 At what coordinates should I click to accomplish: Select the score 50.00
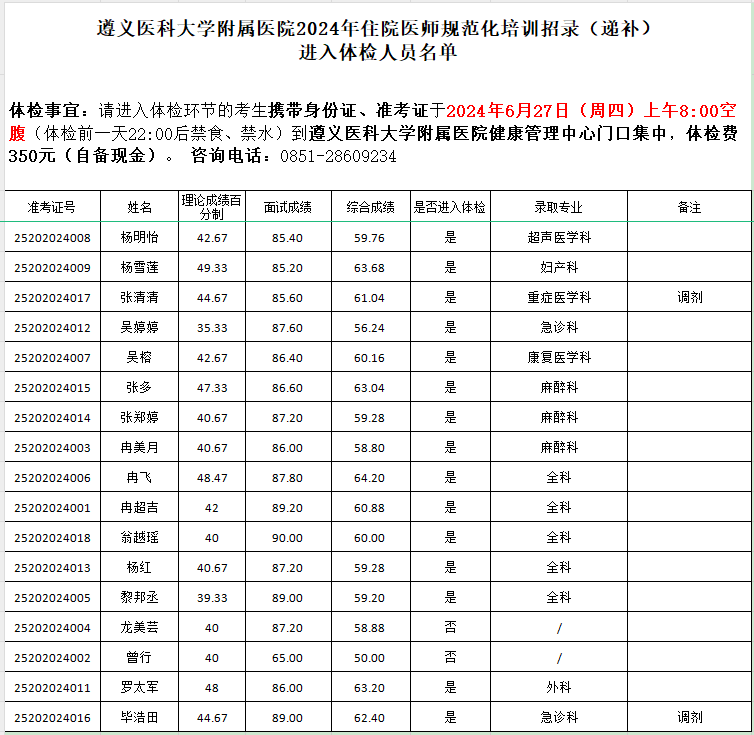[x=369, y=658]
